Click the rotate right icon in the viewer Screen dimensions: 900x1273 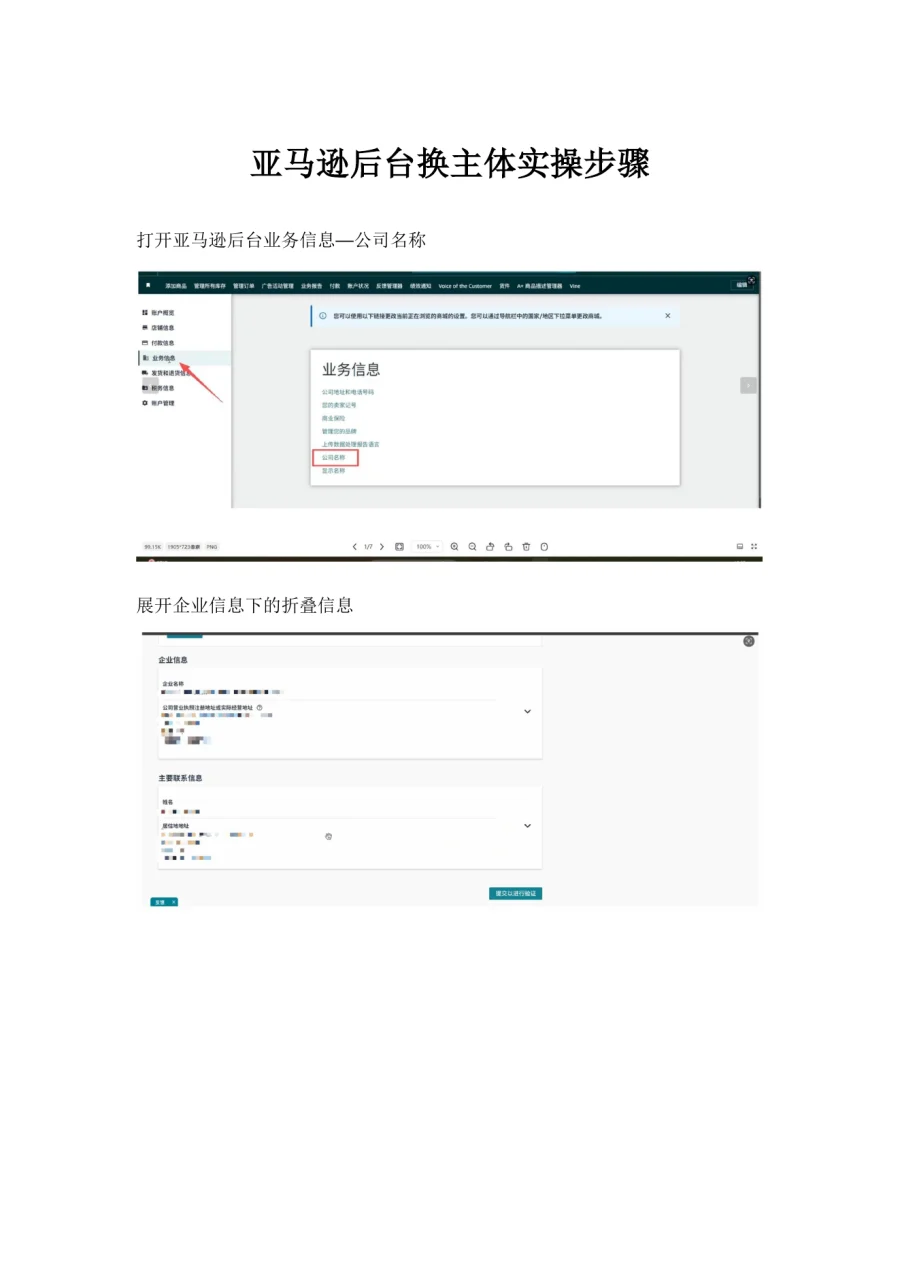[508, 547]
